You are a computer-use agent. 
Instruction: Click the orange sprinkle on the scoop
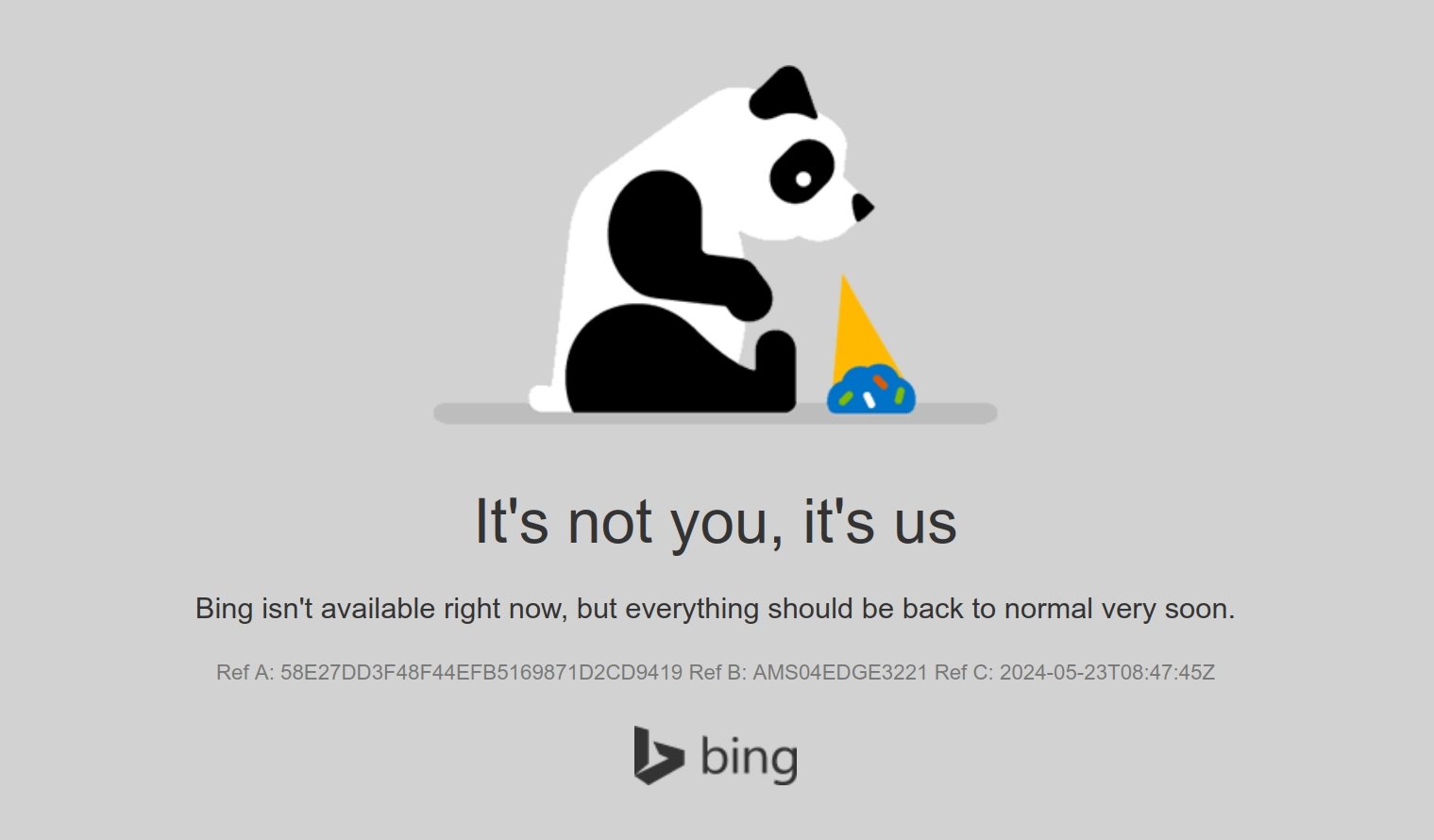click(x=880, y=381)
